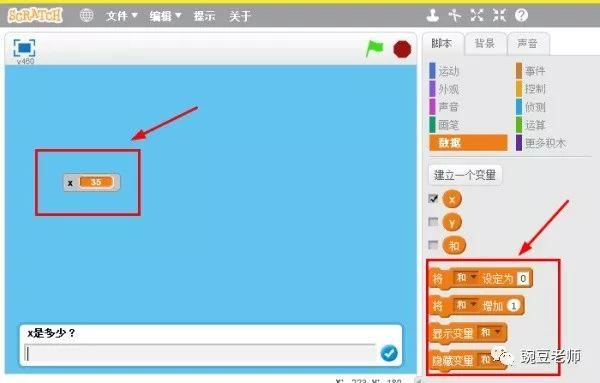Select the shrink sprite tool
Image resolution: width=600 pixels, height=383 pixels.
coord(499,16)
